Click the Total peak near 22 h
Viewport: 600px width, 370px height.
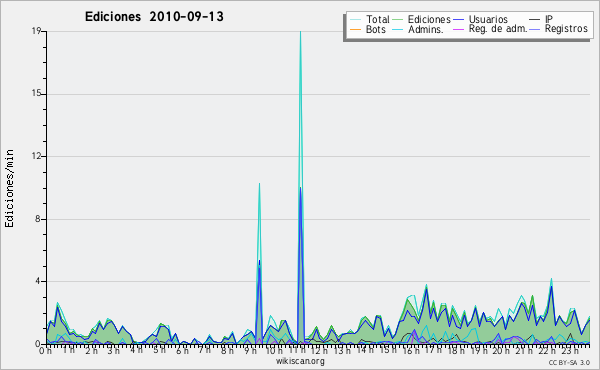click(551, 279)
